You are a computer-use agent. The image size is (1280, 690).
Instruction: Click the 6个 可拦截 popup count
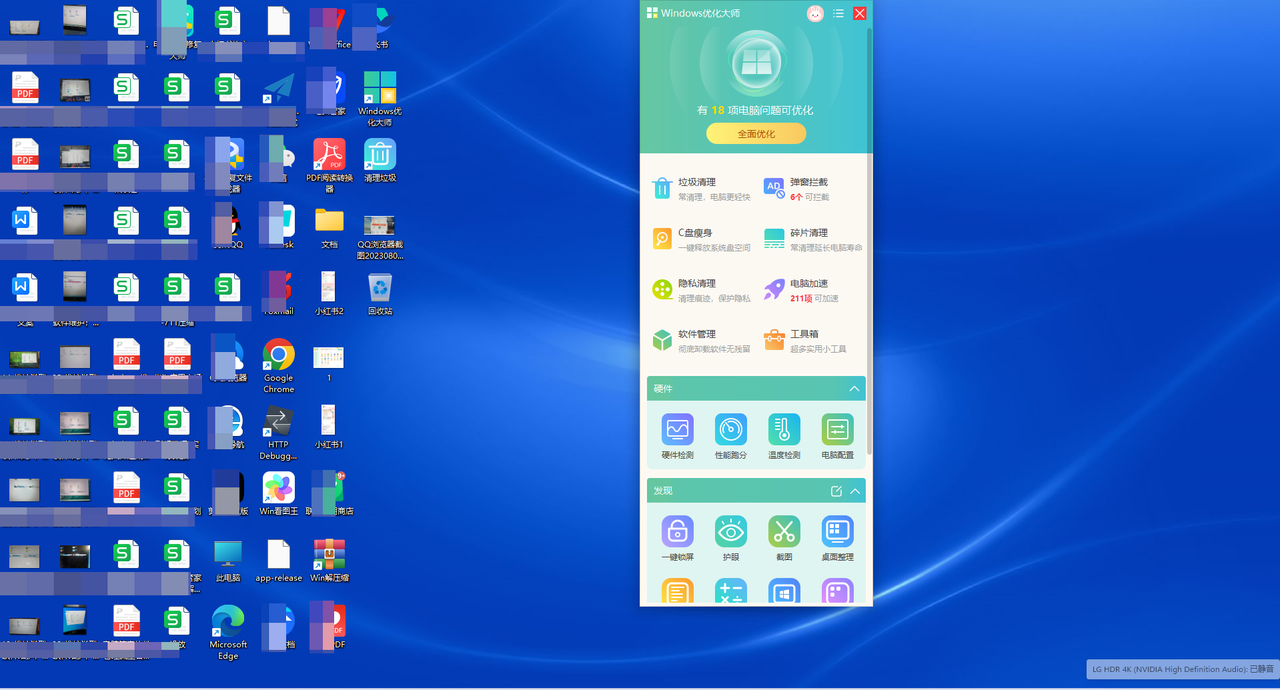coord(809,197)
